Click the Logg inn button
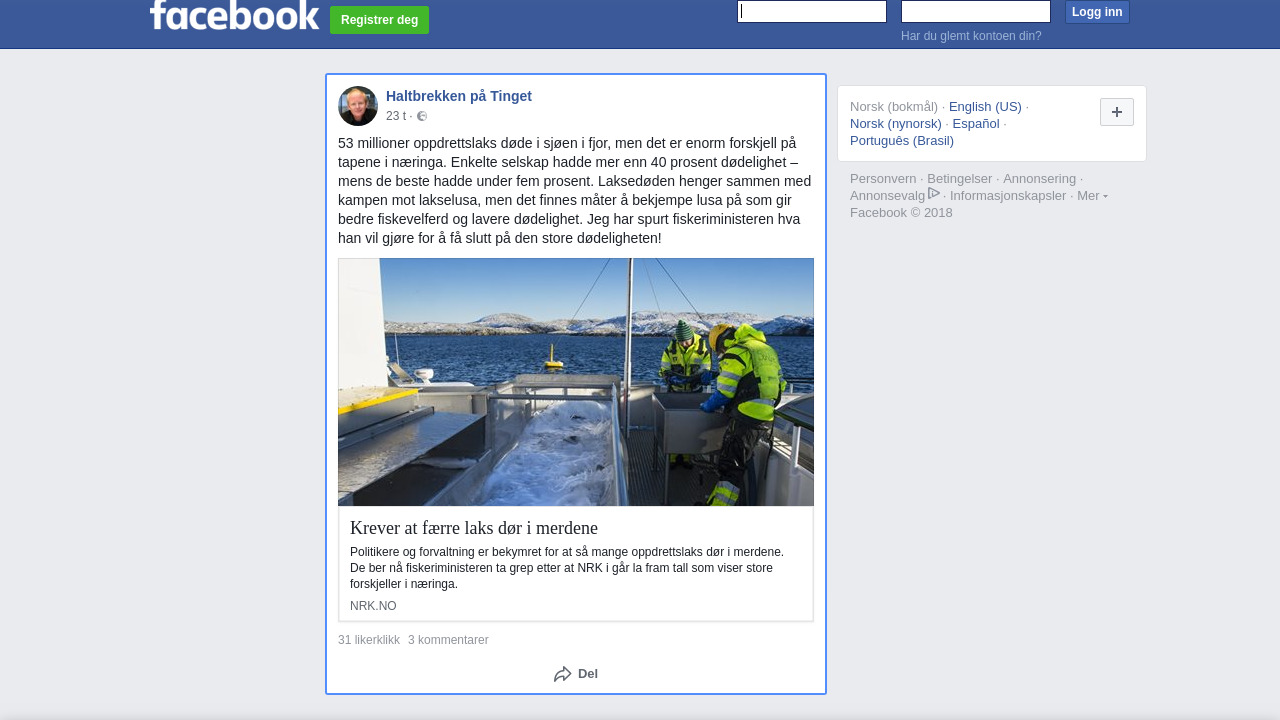 click(x=1097, y=12)
